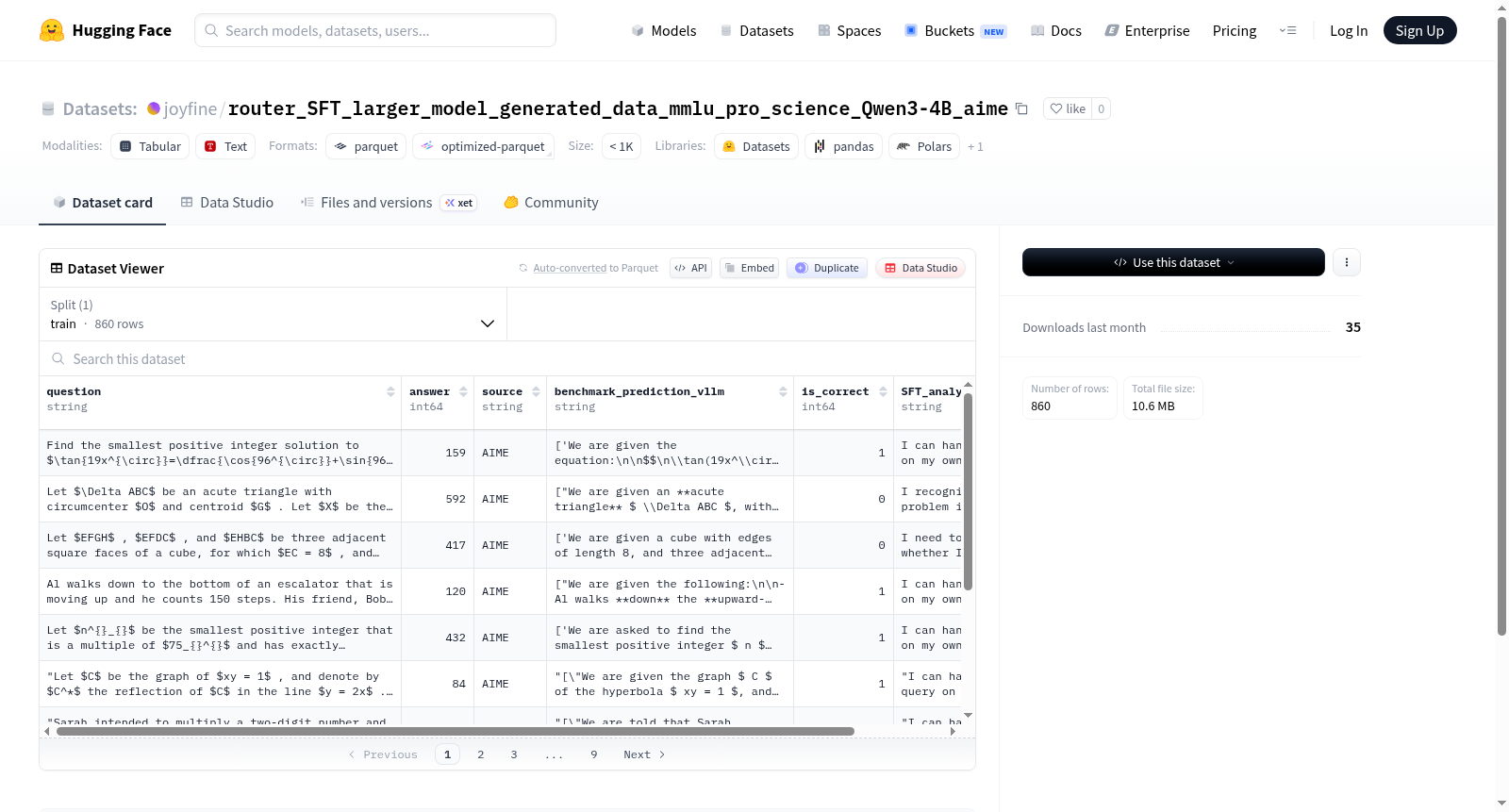Viewport: 1509px width, 812px height.
Task: Click the horizontal scrollbar of the table
Action: tap(456, 731)
